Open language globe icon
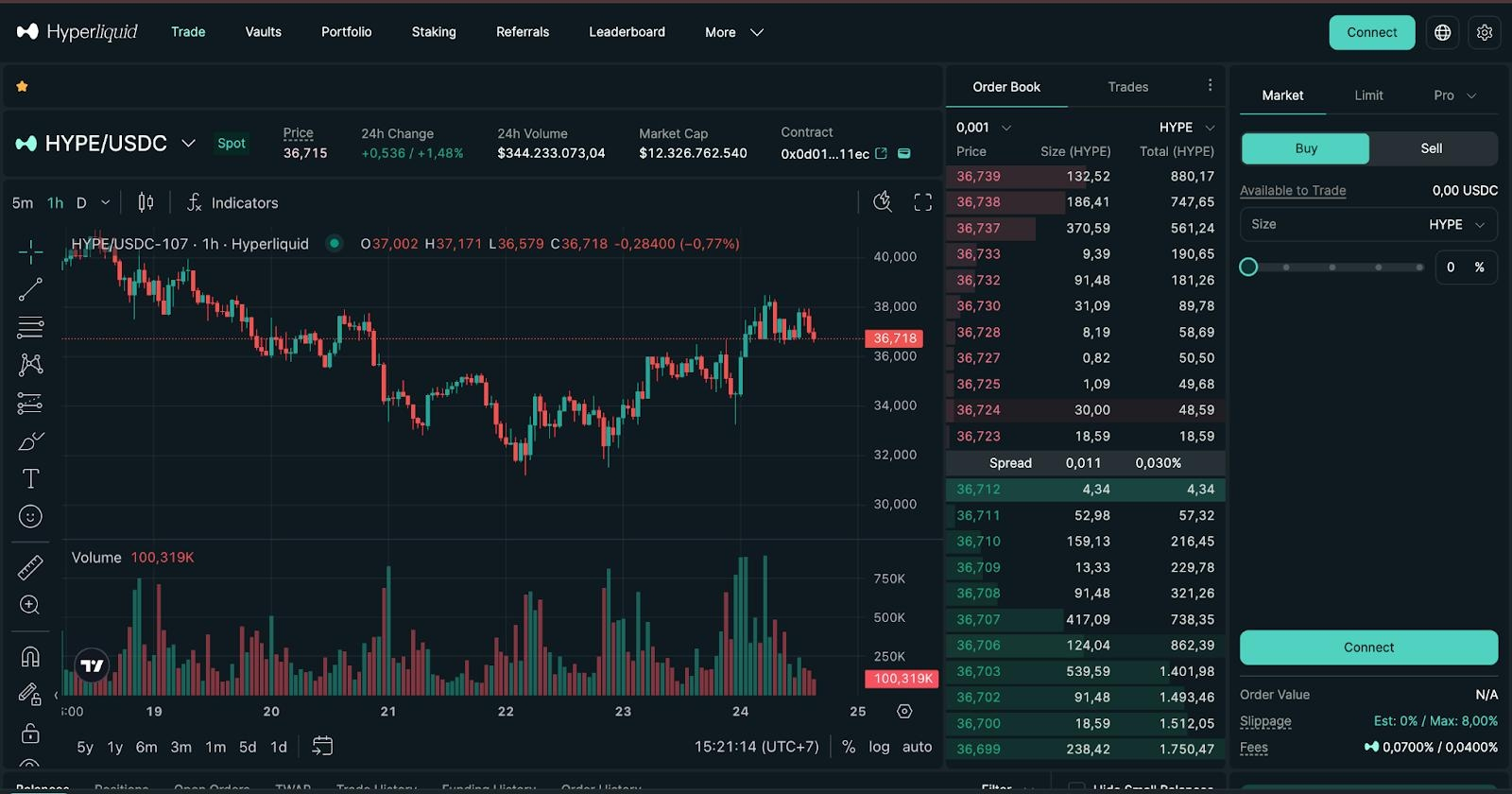This screenshot has width=1512, height=794. tap(1442, 32)
